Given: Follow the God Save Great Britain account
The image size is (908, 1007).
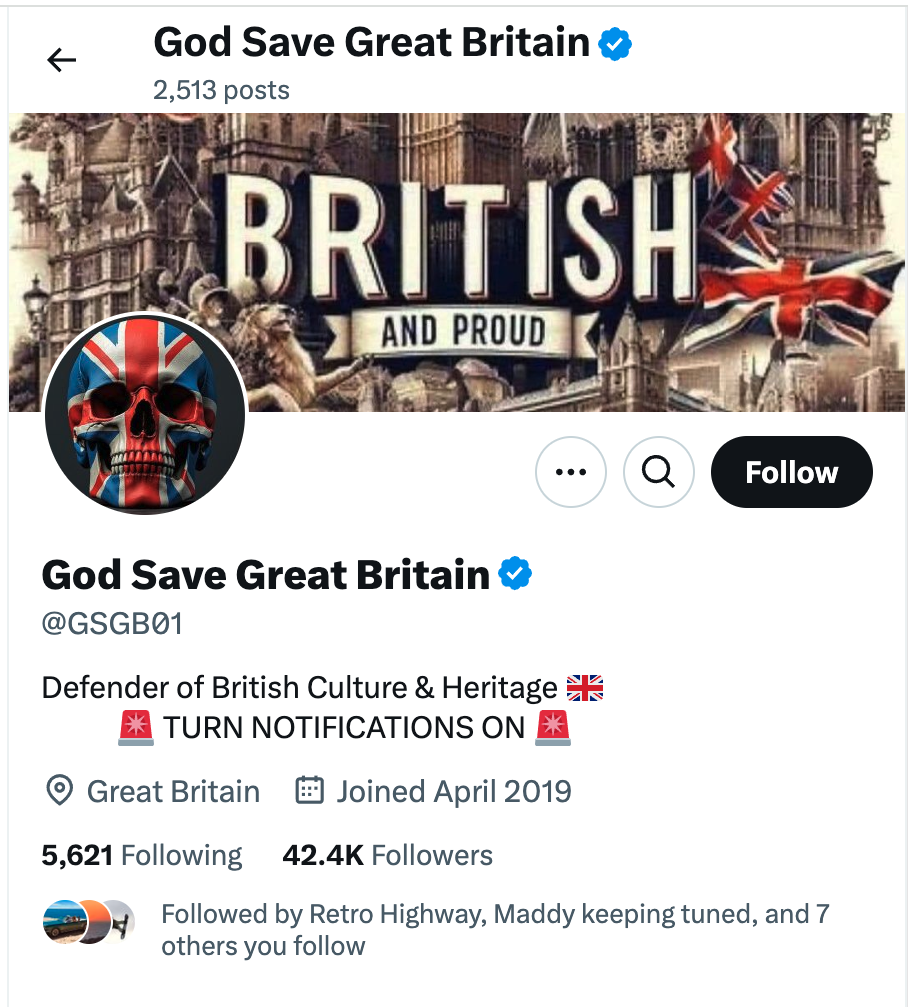Looking at the screenshot, I should 791,472.
